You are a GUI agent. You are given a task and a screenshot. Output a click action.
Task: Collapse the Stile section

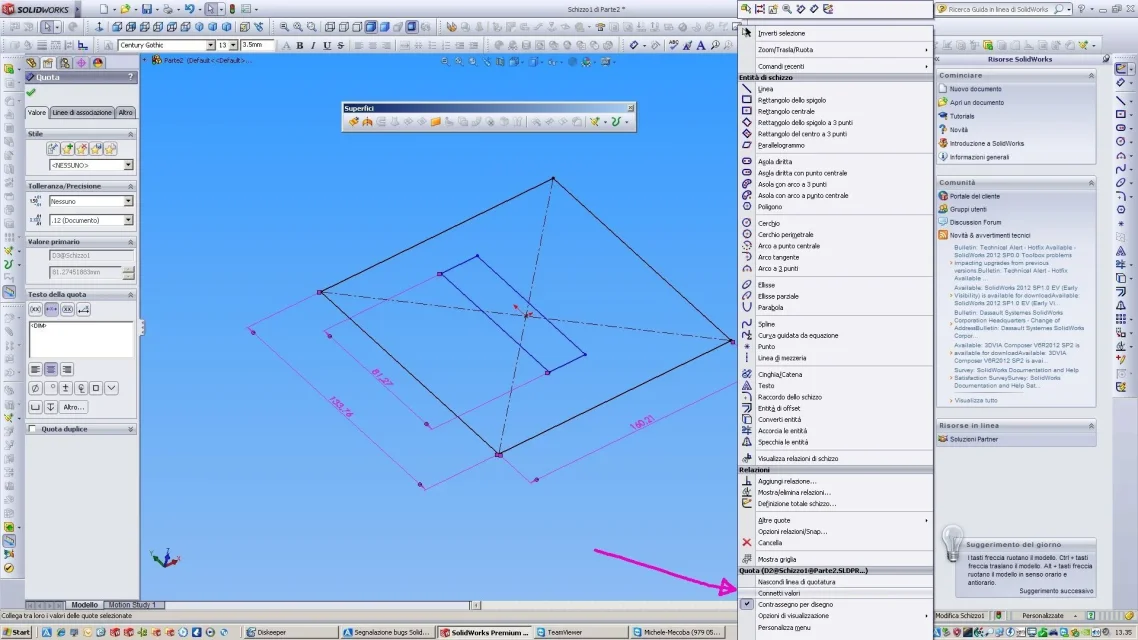click(131, 134)
